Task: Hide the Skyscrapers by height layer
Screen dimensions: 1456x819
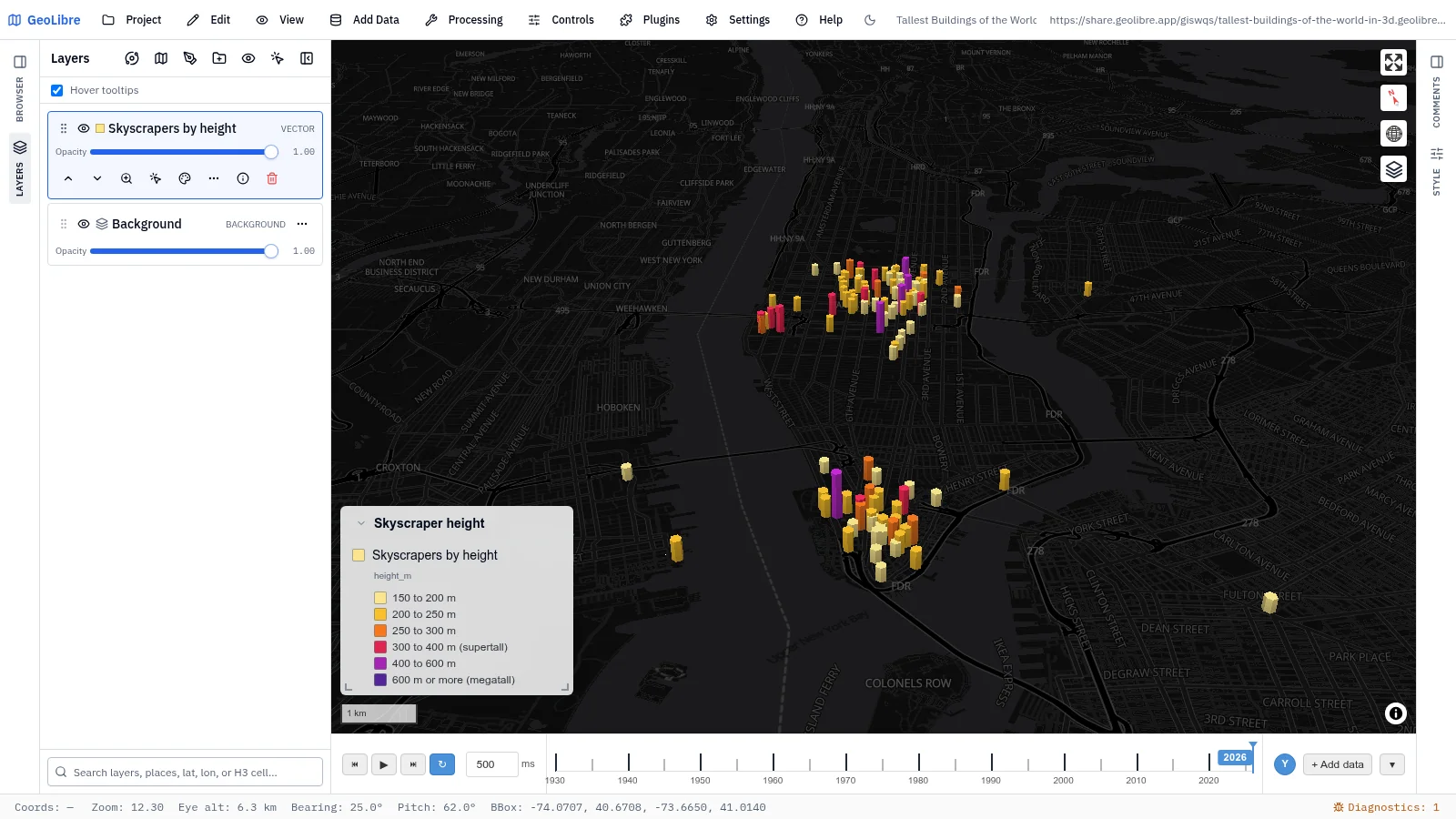Action: tap(84, 128)
